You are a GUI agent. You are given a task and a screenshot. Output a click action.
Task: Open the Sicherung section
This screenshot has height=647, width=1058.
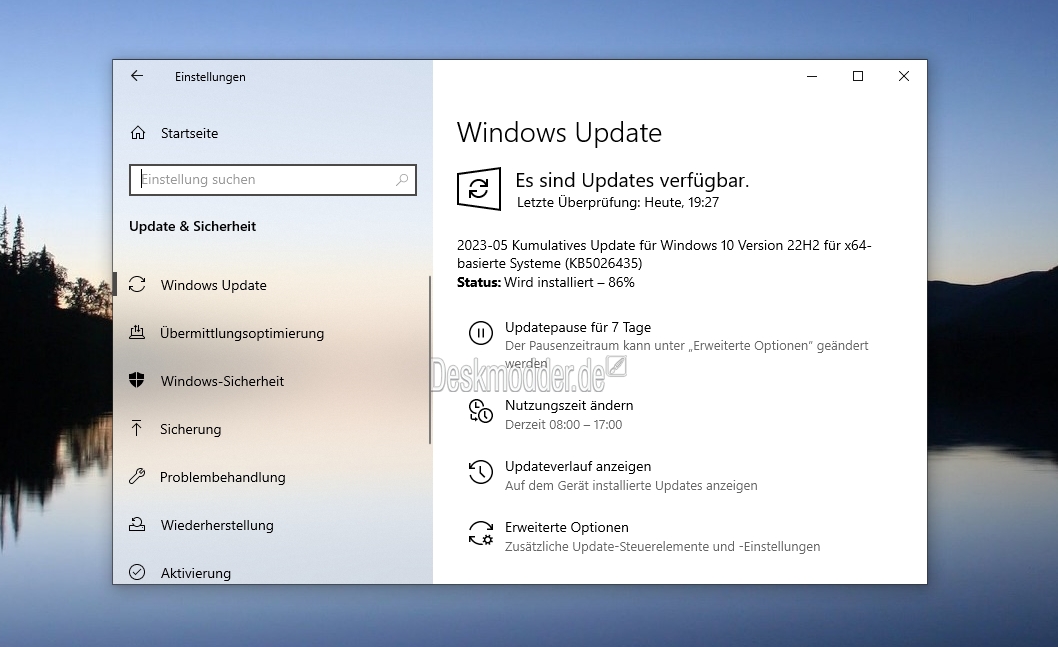click(x=190, y=429)
